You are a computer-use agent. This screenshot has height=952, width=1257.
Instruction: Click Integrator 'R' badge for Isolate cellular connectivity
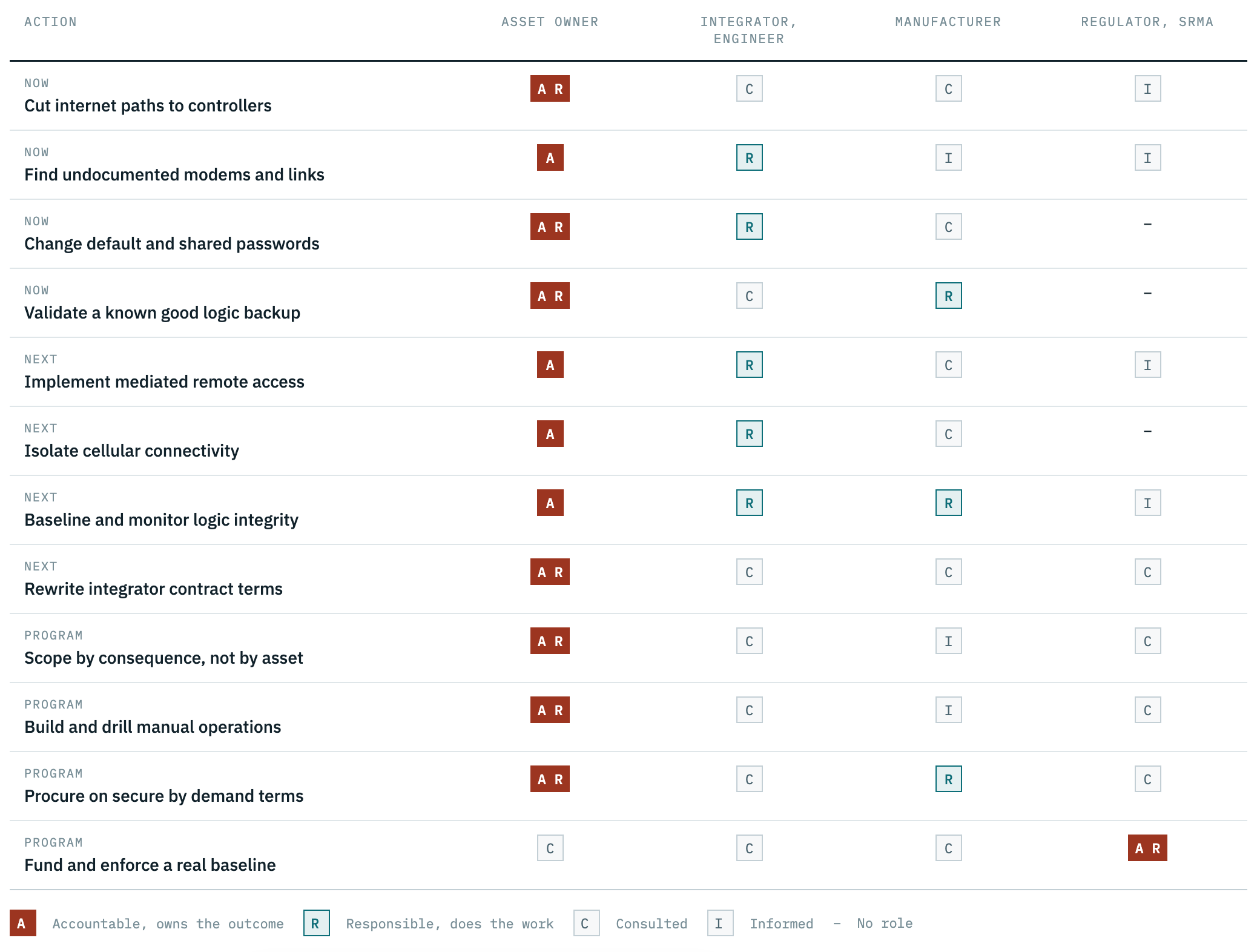pyautogui.click(x=749, y=434)
